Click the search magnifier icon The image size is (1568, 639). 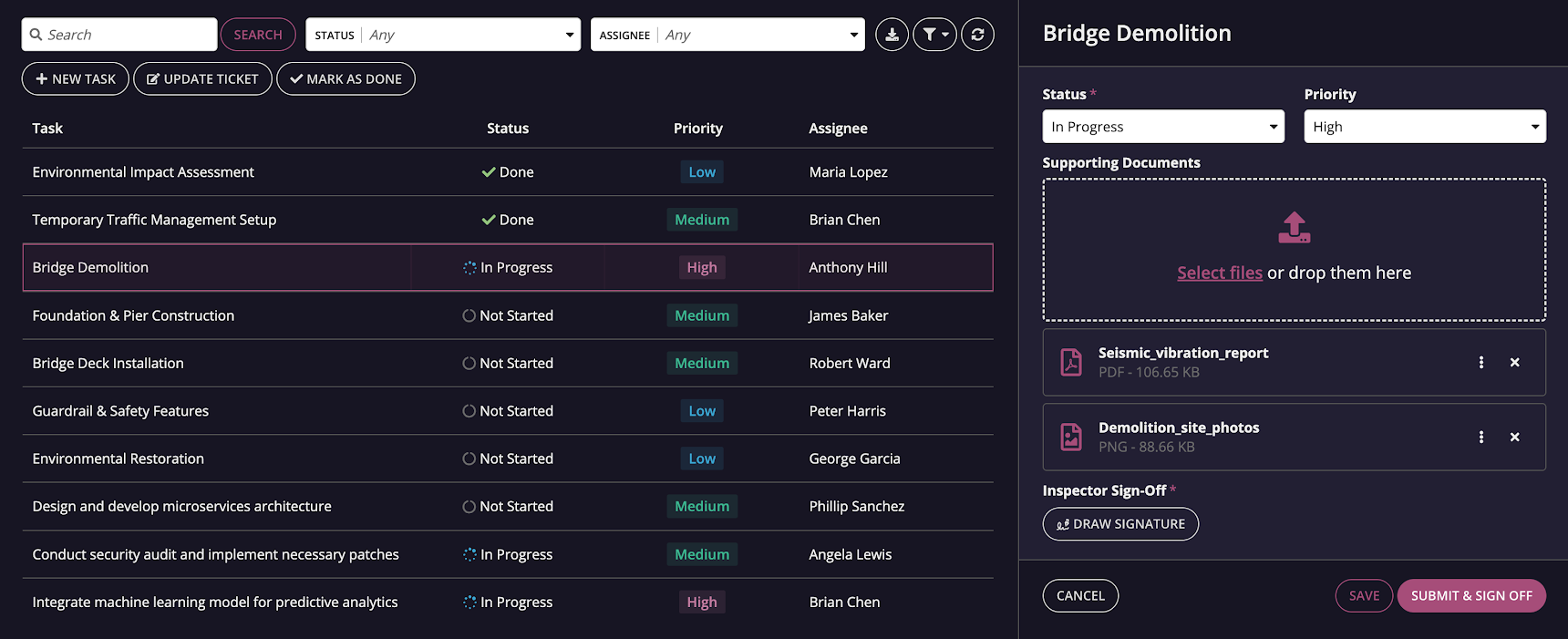coord(36,35)
